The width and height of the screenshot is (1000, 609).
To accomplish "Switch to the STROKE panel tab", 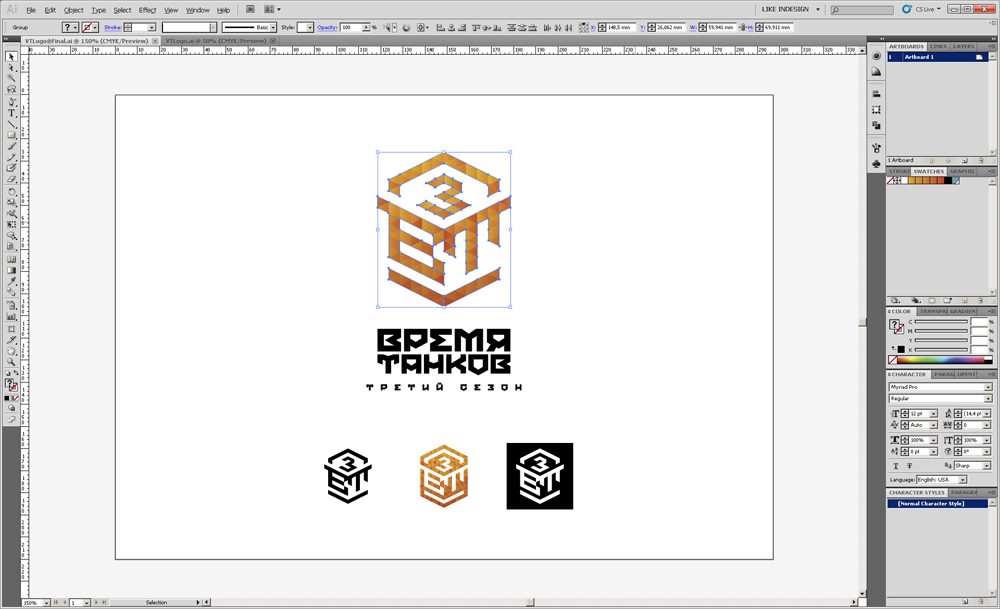I will click(x=899, y=171).
